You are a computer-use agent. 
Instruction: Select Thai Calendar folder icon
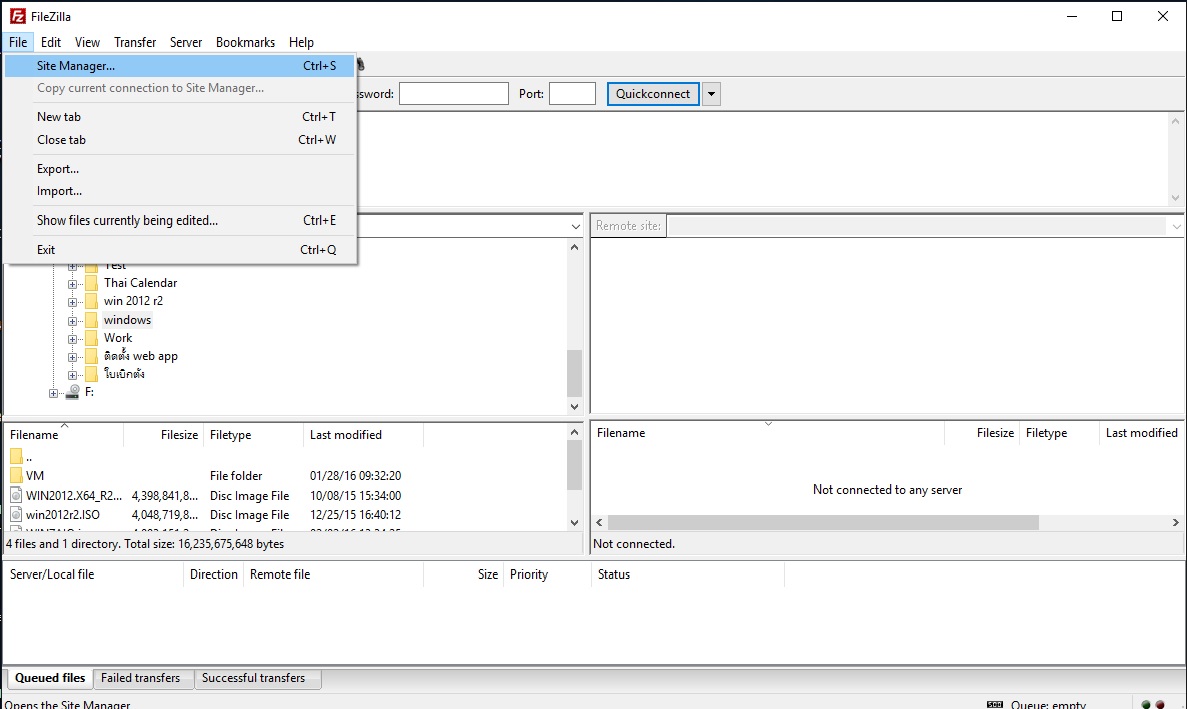pos(92,283)
